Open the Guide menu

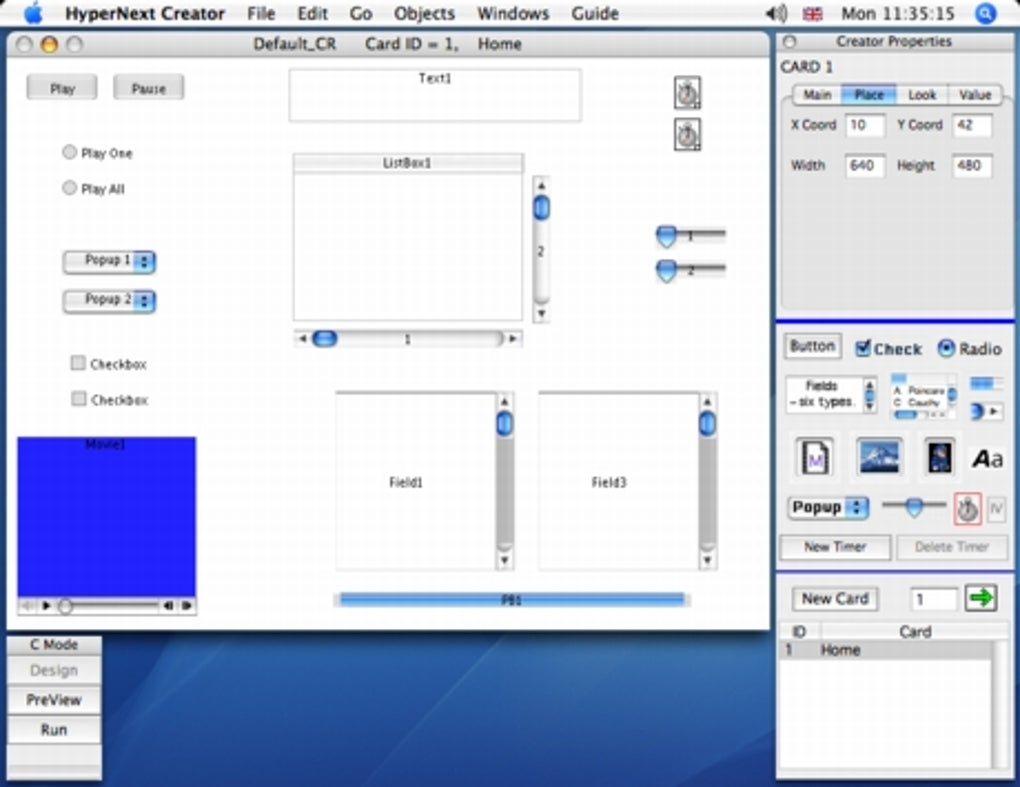[595, 14]
